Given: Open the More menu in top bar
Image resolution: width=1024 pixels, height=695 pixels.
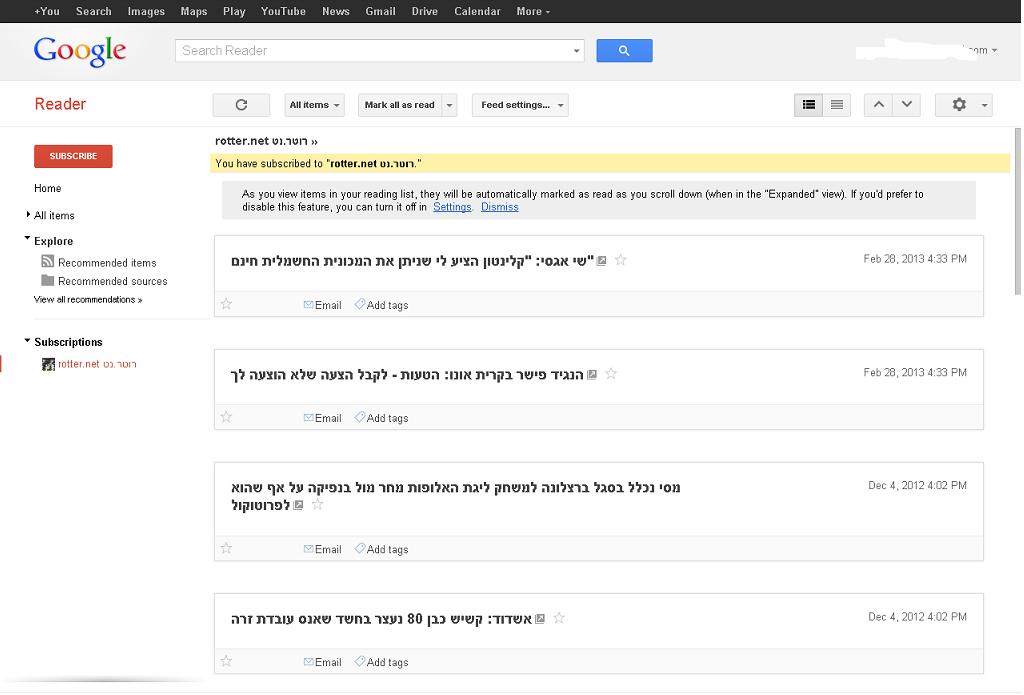Looking at the screenshot, I should (533, 11).
